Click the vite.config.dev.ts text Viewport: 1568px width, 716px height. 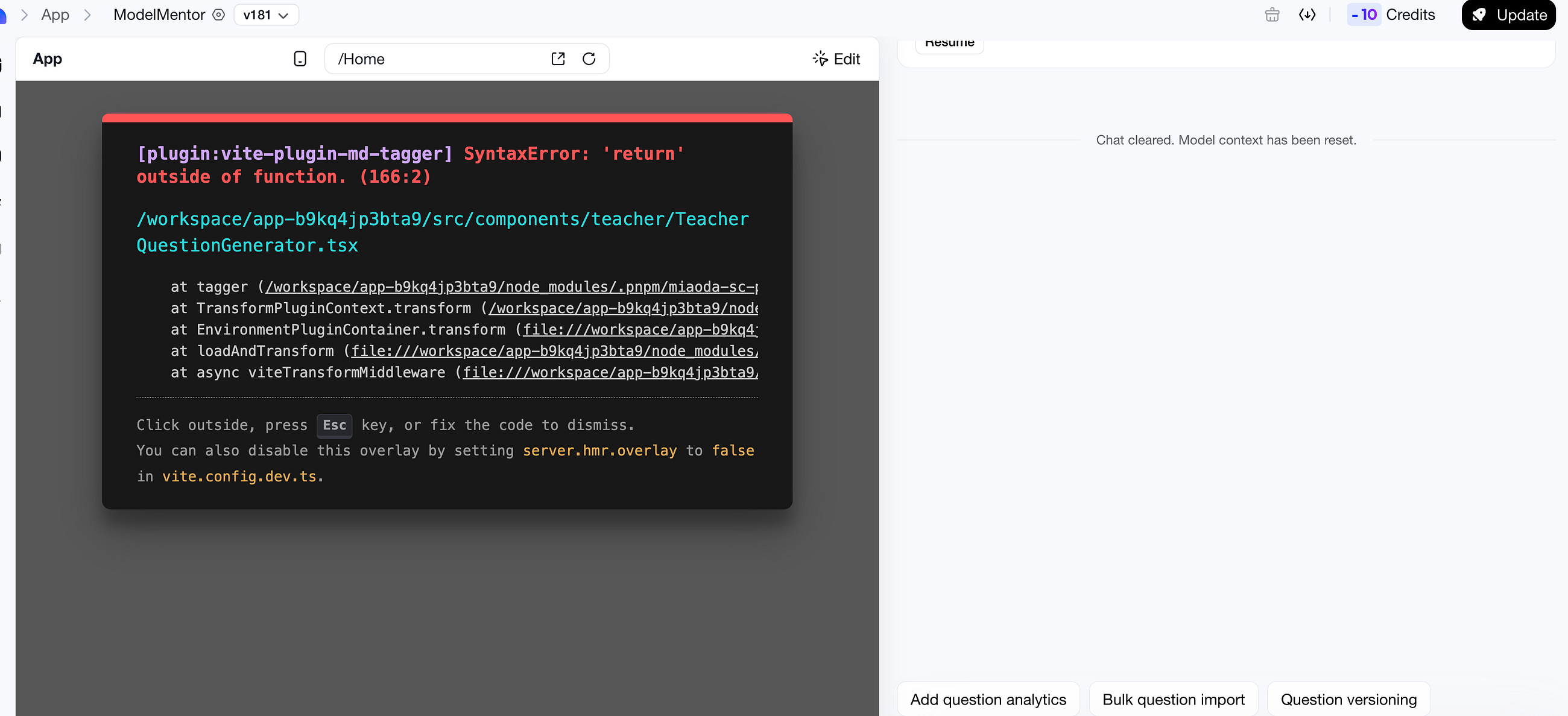(239, 476)
